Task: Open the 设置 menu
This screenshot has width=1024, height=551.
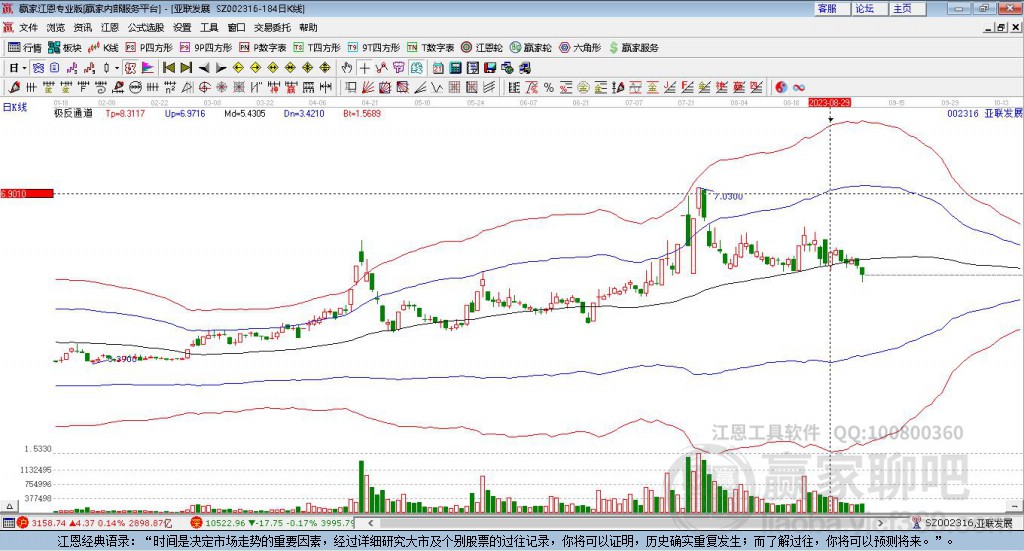Action: pos(182,27)
